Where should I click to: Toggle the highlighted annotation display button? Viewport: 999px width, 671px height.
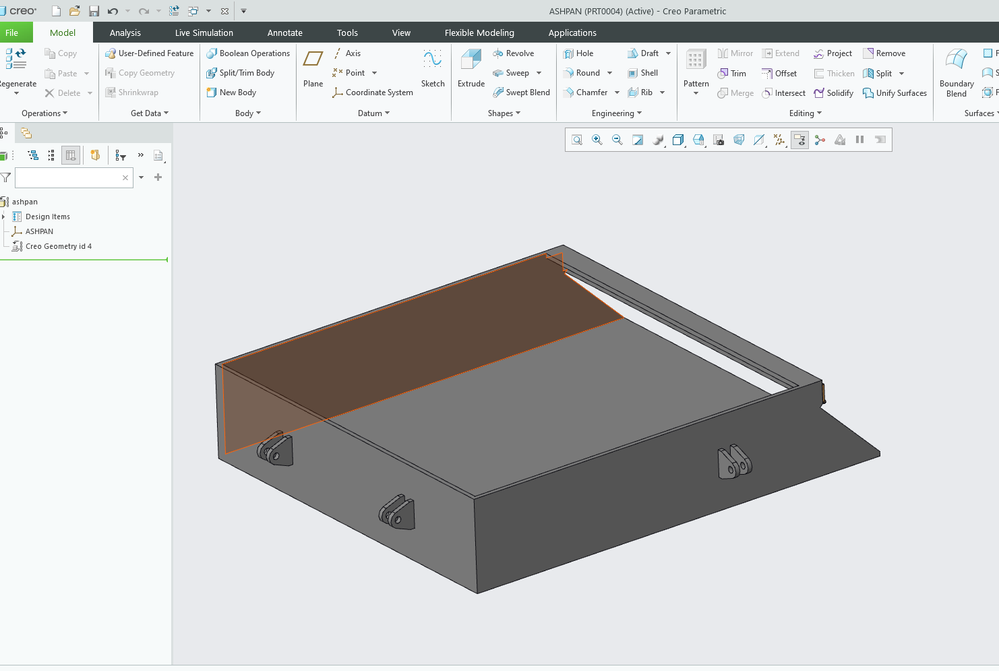799,140
